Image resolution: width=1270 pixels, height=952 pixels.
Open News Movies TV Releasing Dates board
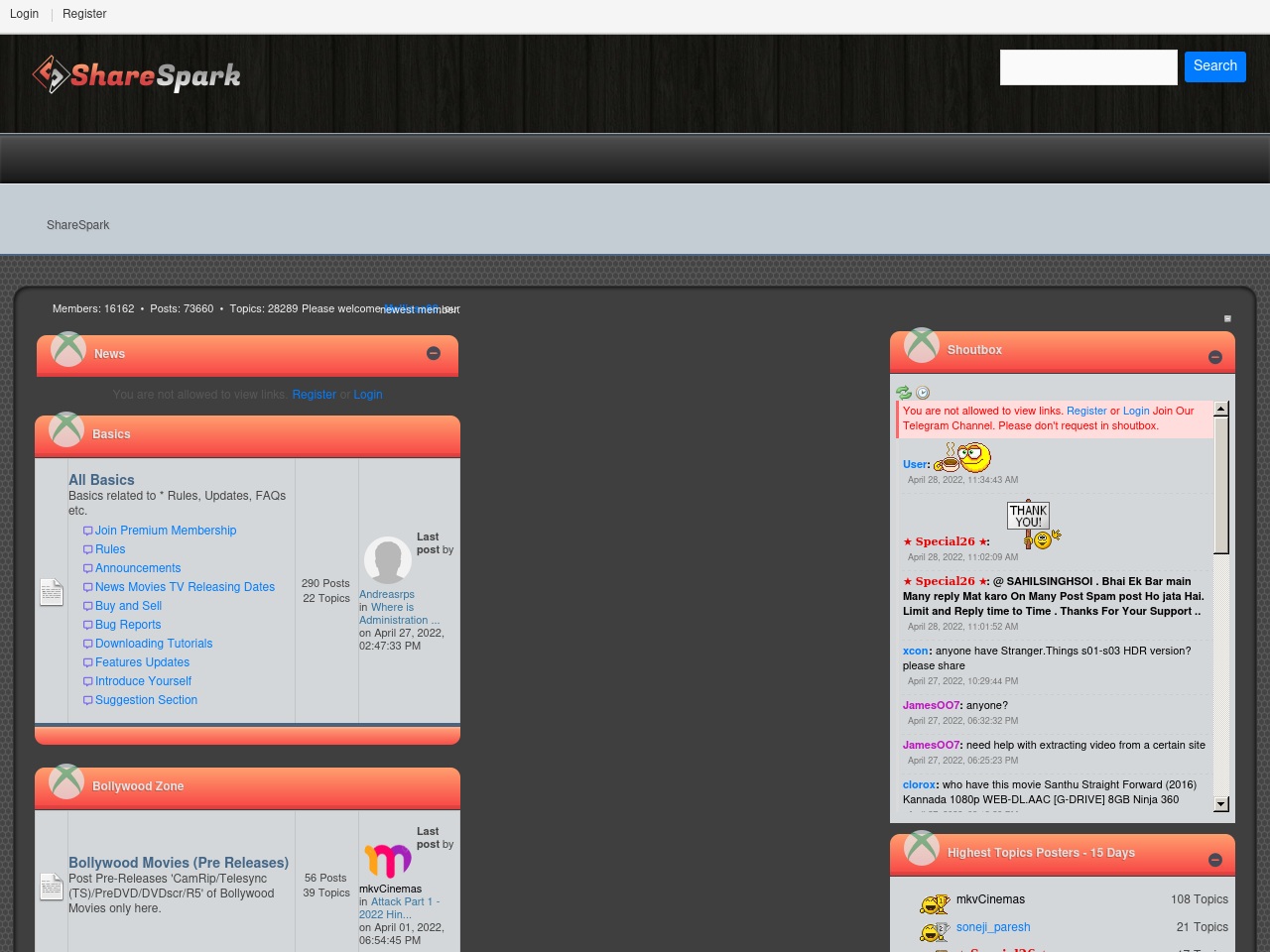coord(185,587)
